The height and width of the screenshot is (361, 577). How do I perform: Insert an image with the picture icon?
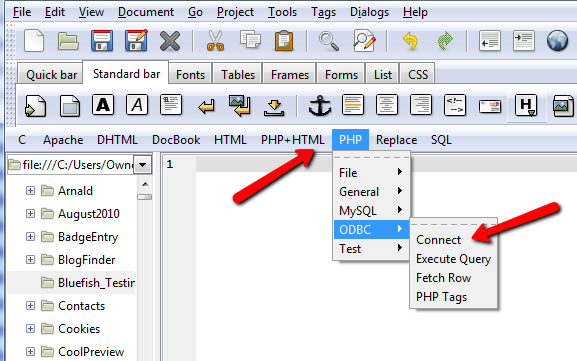coord(563,106)
